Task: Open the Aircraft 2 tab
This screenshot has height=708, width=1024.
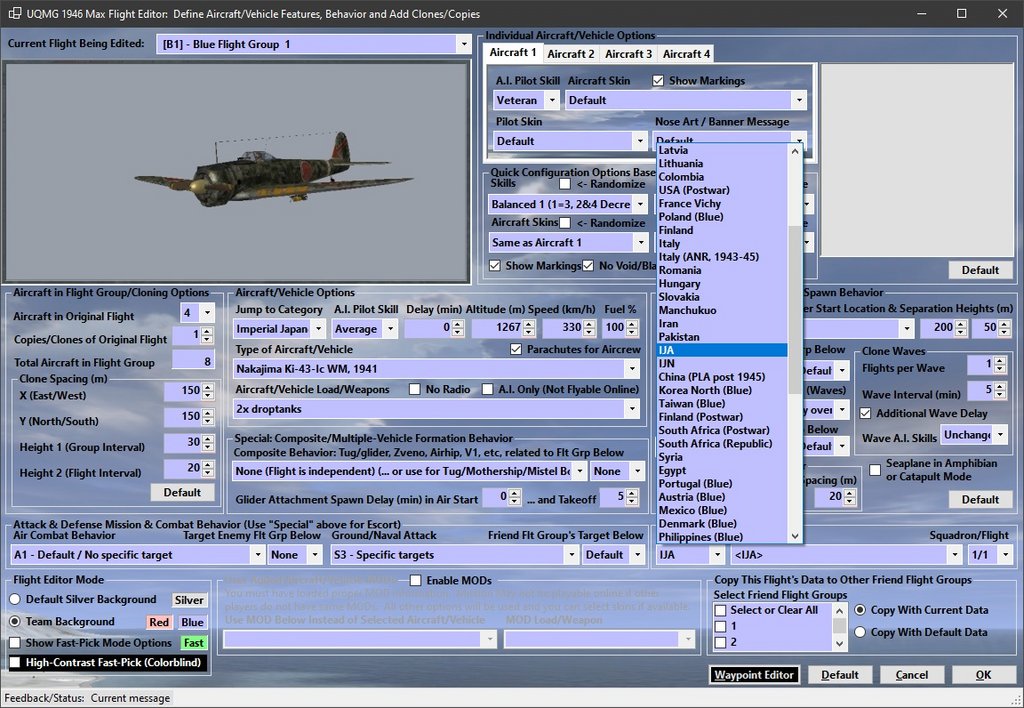Action: [x=570, y=54]
